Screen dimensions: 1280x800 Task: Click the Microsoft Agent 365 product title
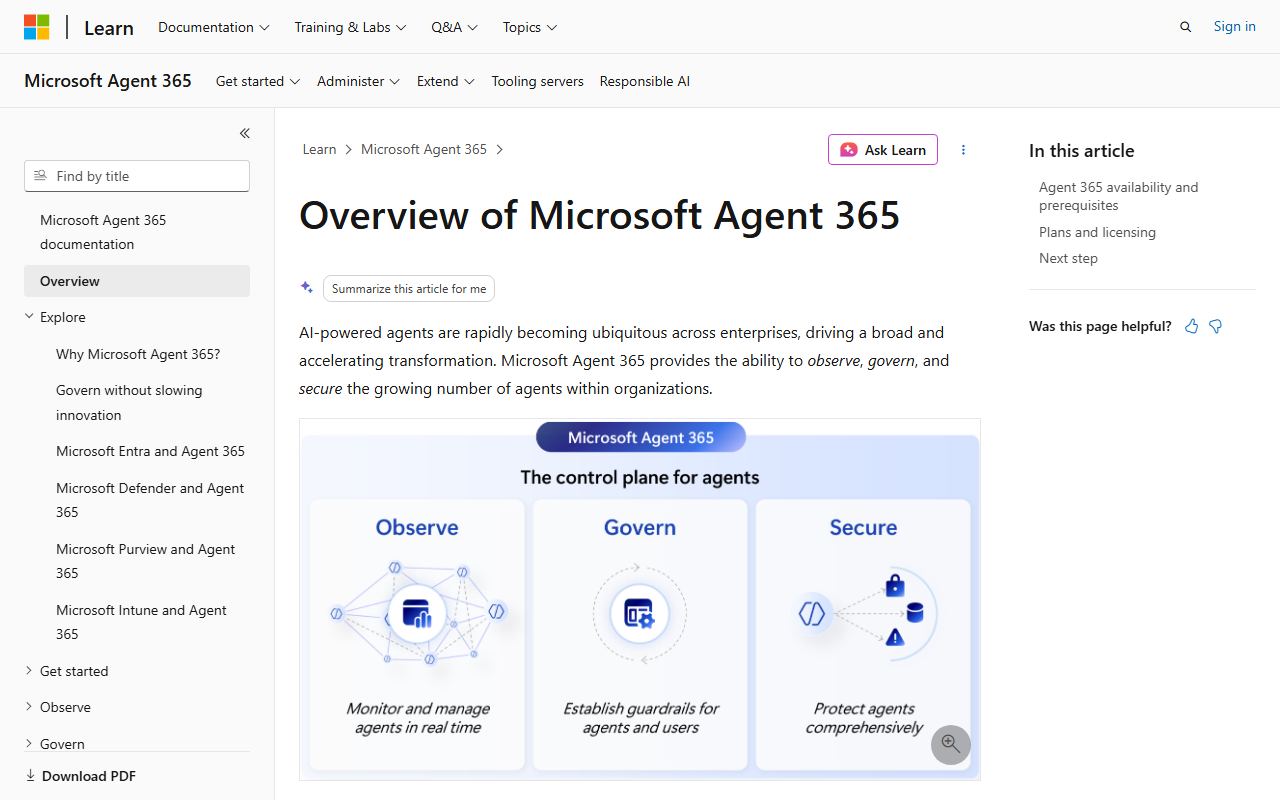[108, 81]
